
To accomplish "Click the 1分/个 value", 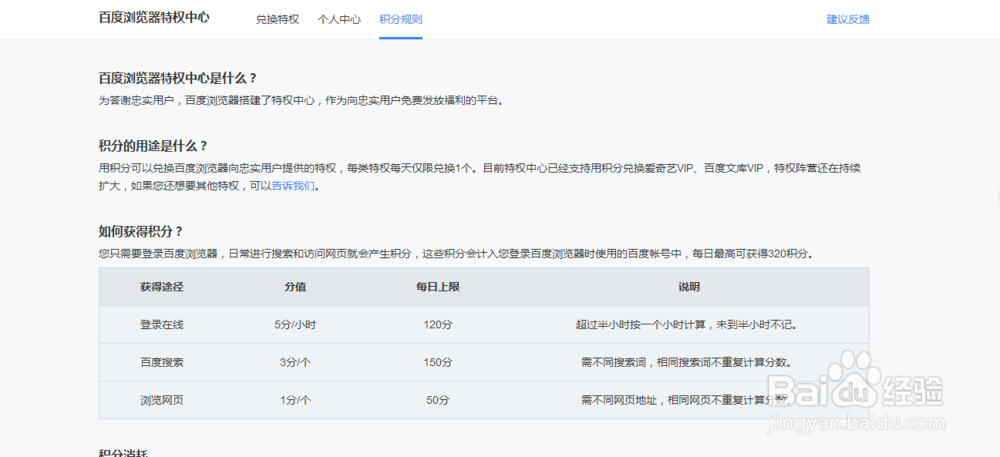I will pyautogui.click(x=295, y=400).
